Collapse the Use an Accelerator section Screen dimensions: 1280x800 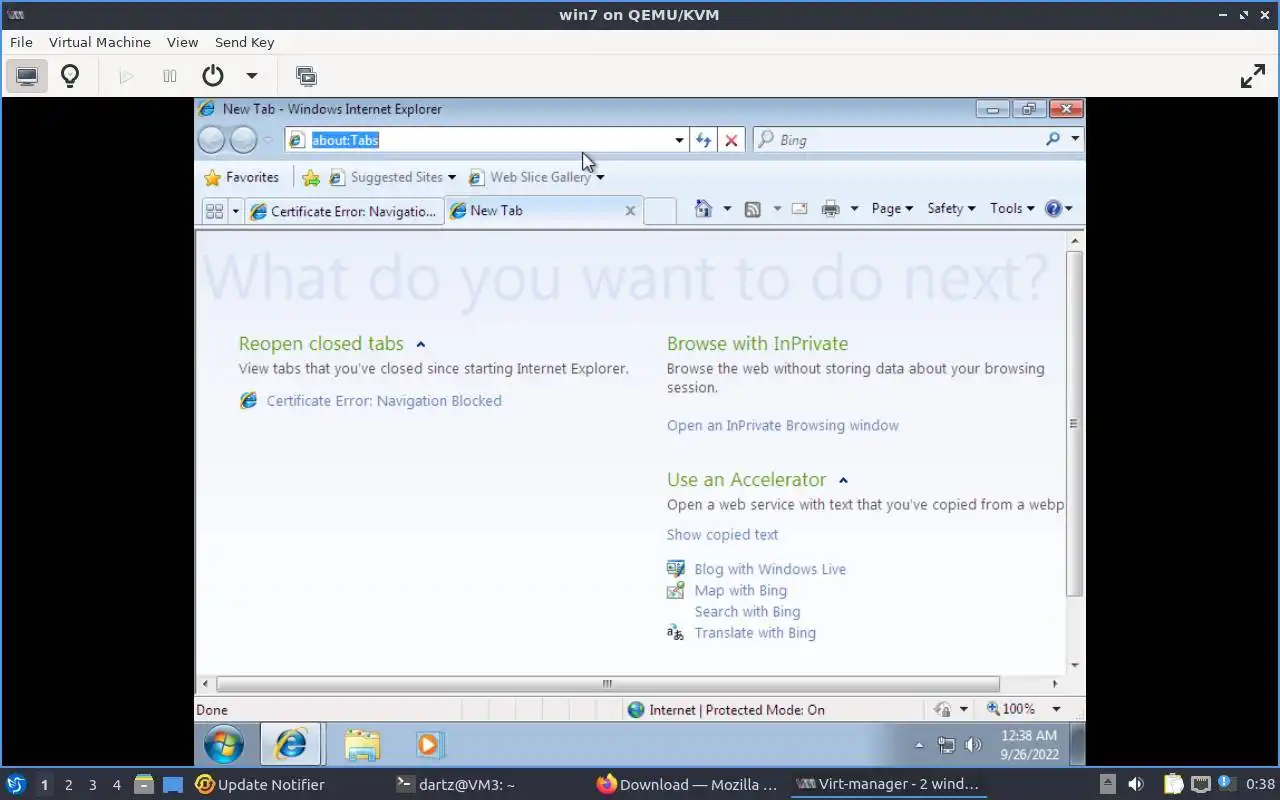(x=843, y=480)
